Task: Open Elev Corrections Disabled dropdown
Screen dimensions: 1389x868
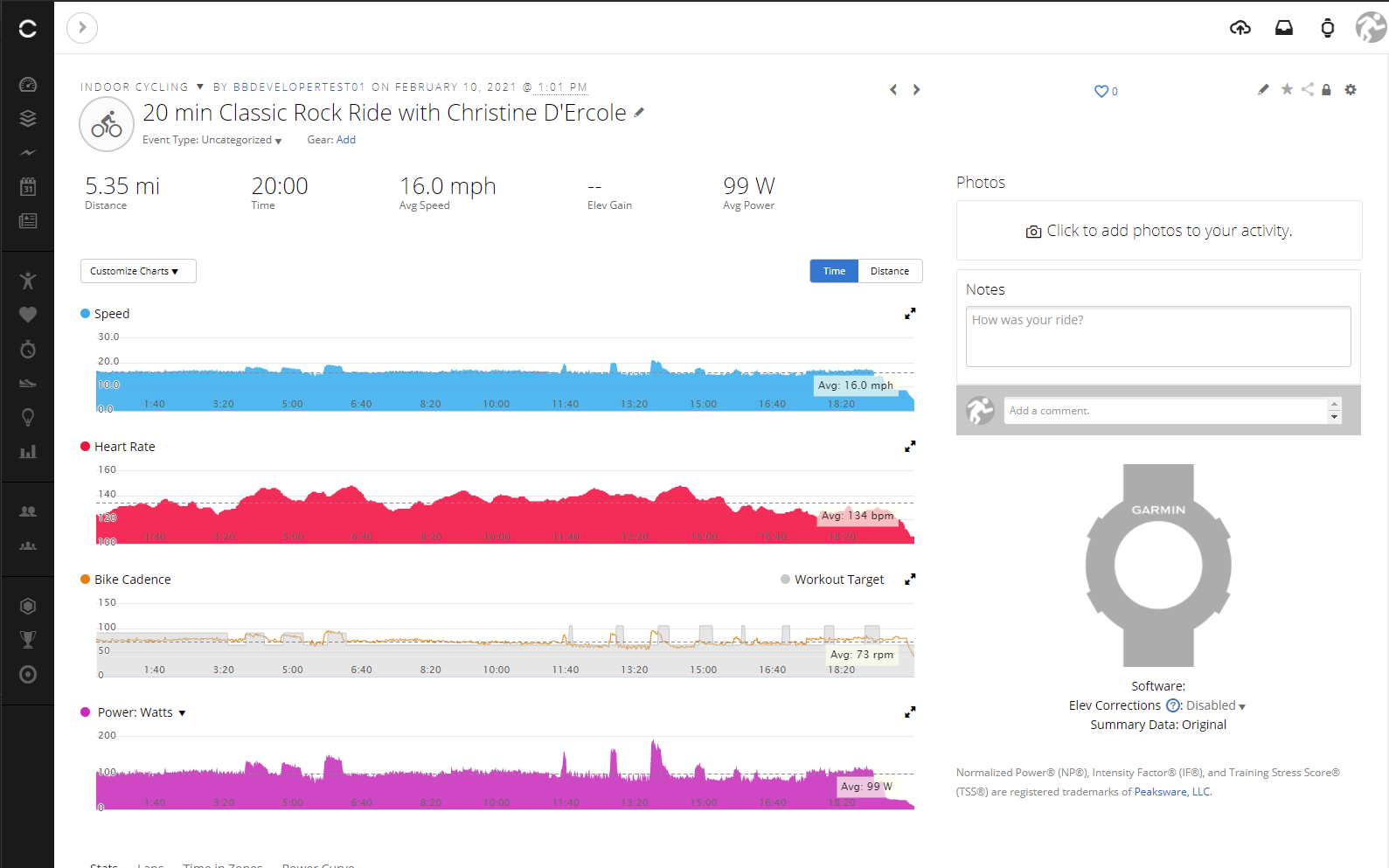Action: (x=1215, y=705)
